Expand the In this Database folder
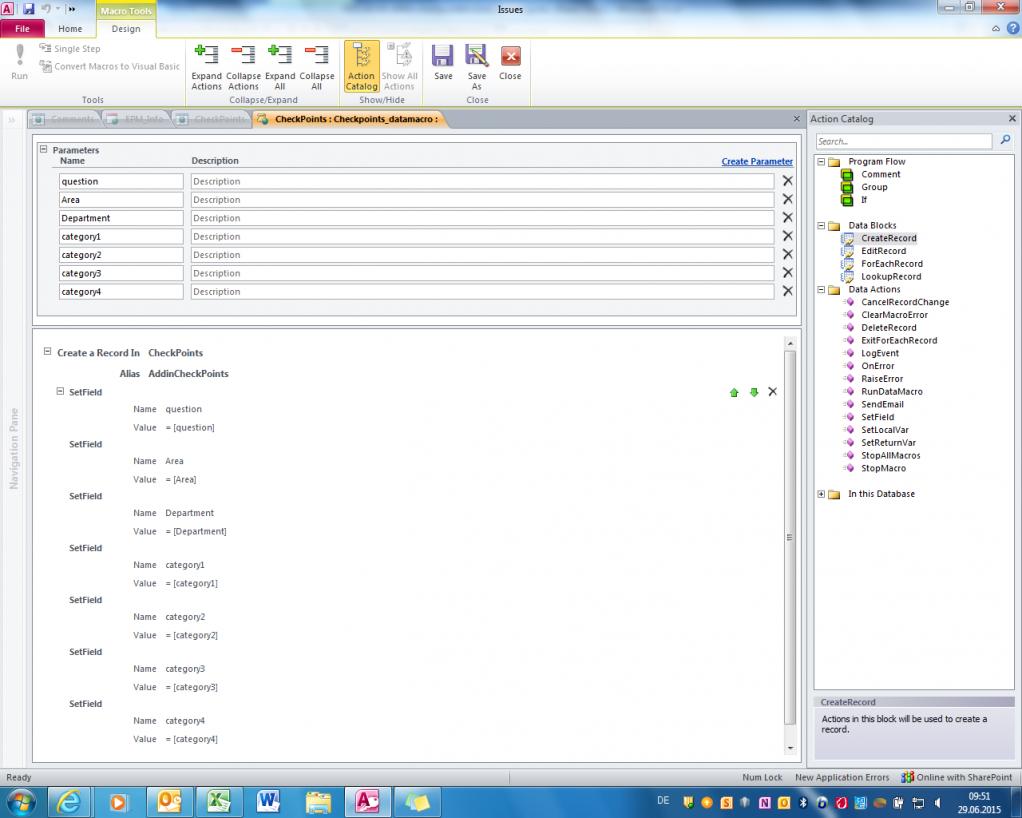 pyautogui.click(x=821, y=494)
